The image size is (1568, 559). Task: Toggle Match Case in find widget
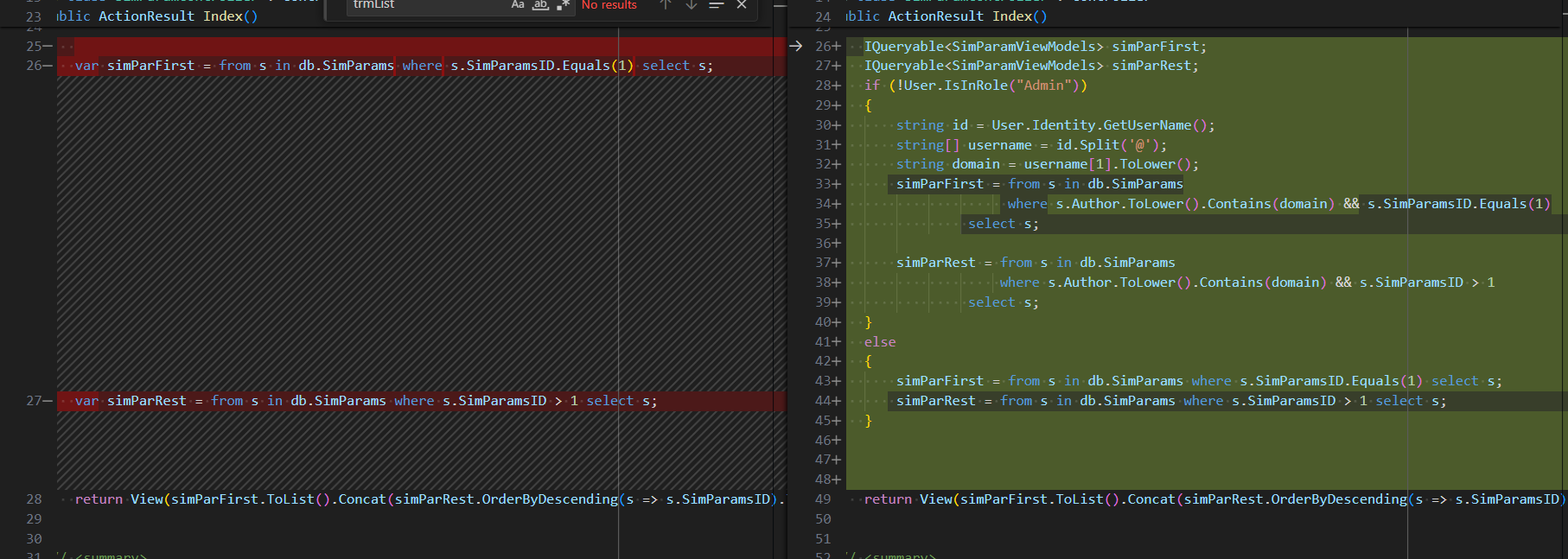coord(518,5)
